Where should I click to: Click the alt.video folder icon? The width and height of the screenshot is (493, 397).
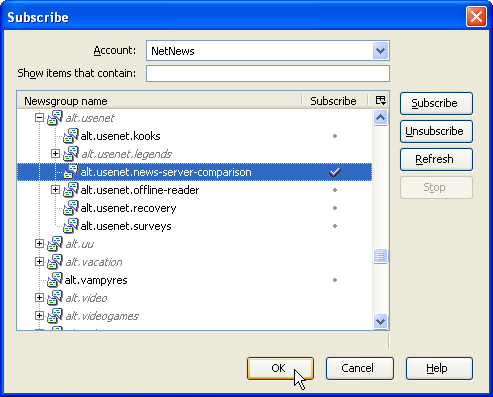[x=55, y=298]
